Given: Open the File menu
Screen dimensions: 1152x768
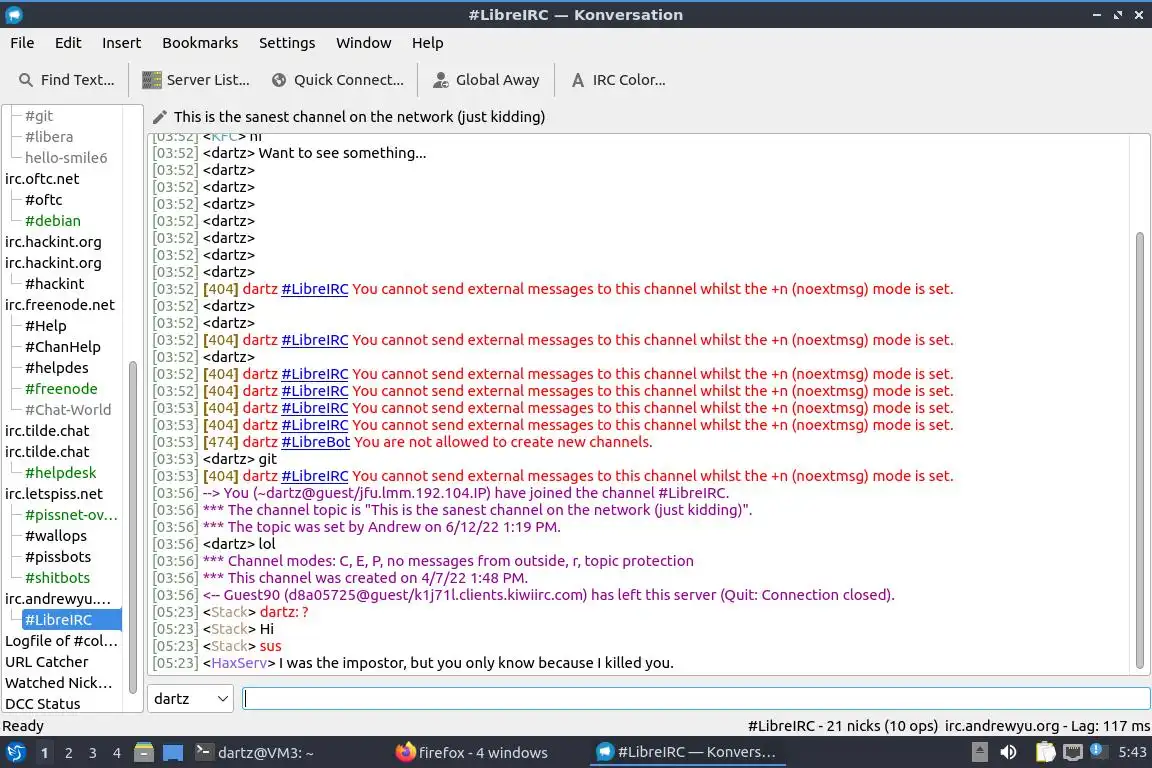Looking at the screenshot, I should [22, 43].
